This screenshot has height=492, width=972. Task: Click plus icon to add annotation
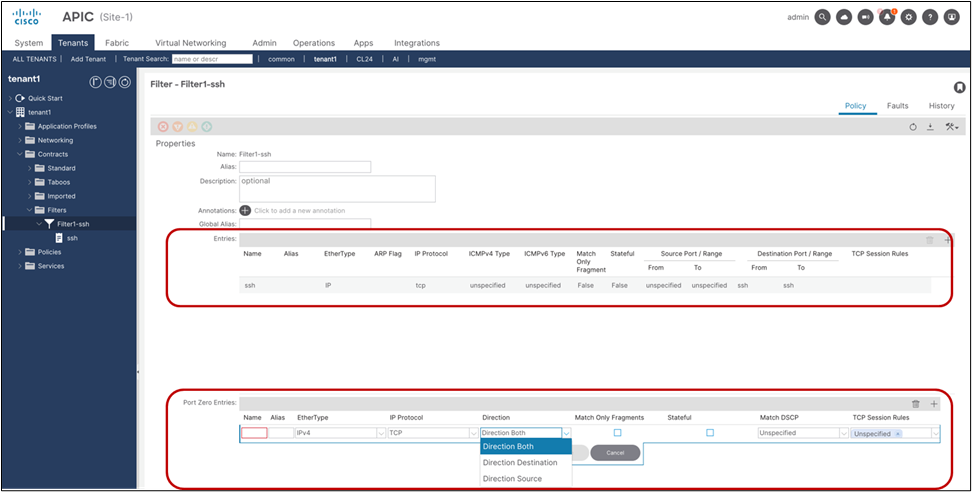point(245,211)
